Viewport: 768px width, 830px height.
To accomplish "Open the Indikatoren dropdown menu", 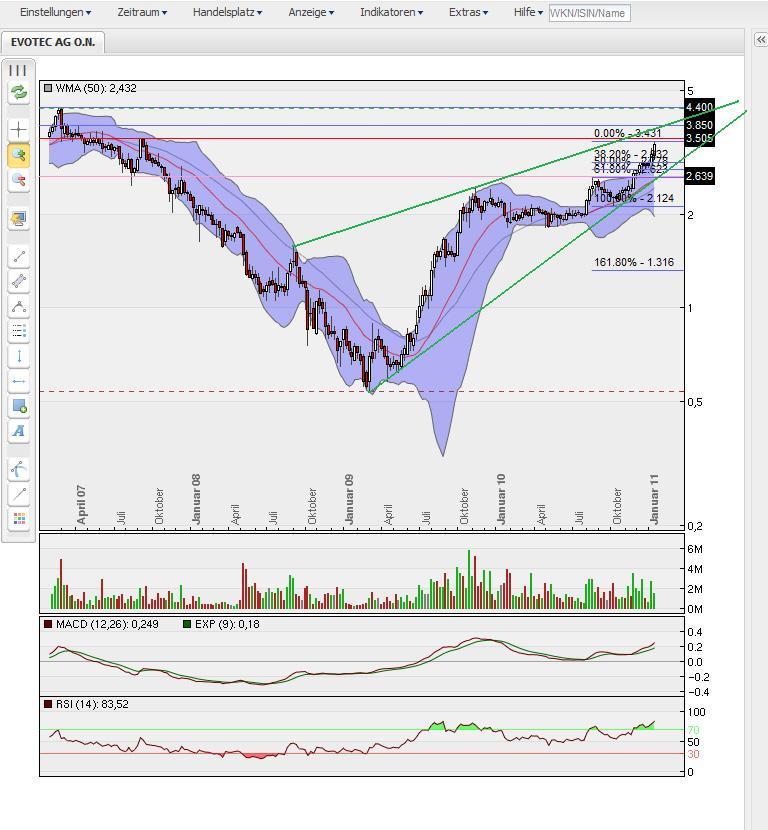I will (x=391, y=12).
